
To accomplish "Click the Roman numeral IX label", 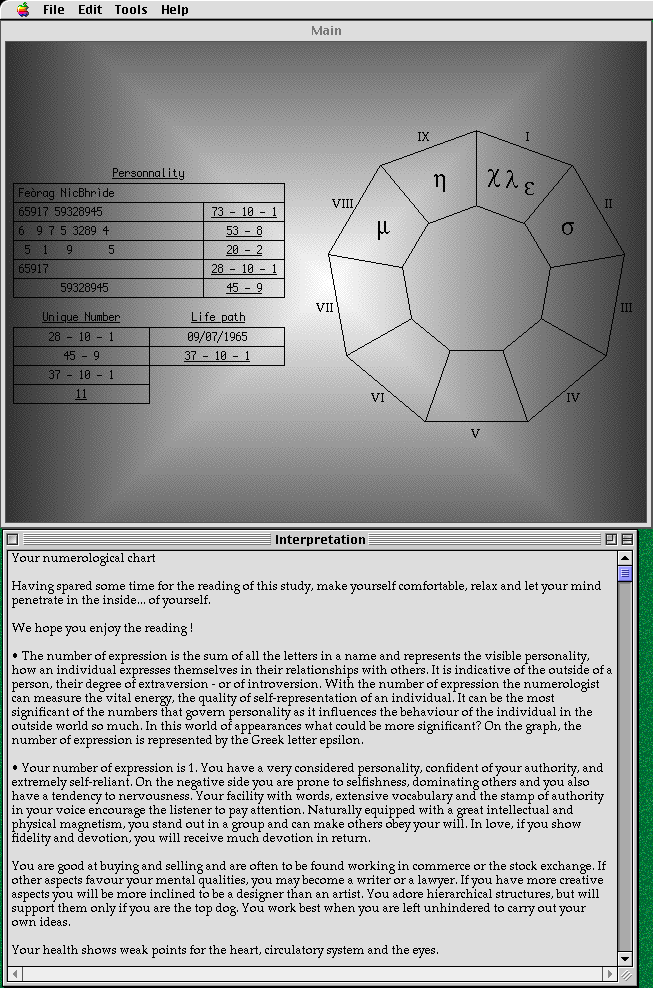I will click(x=423, y=136).
